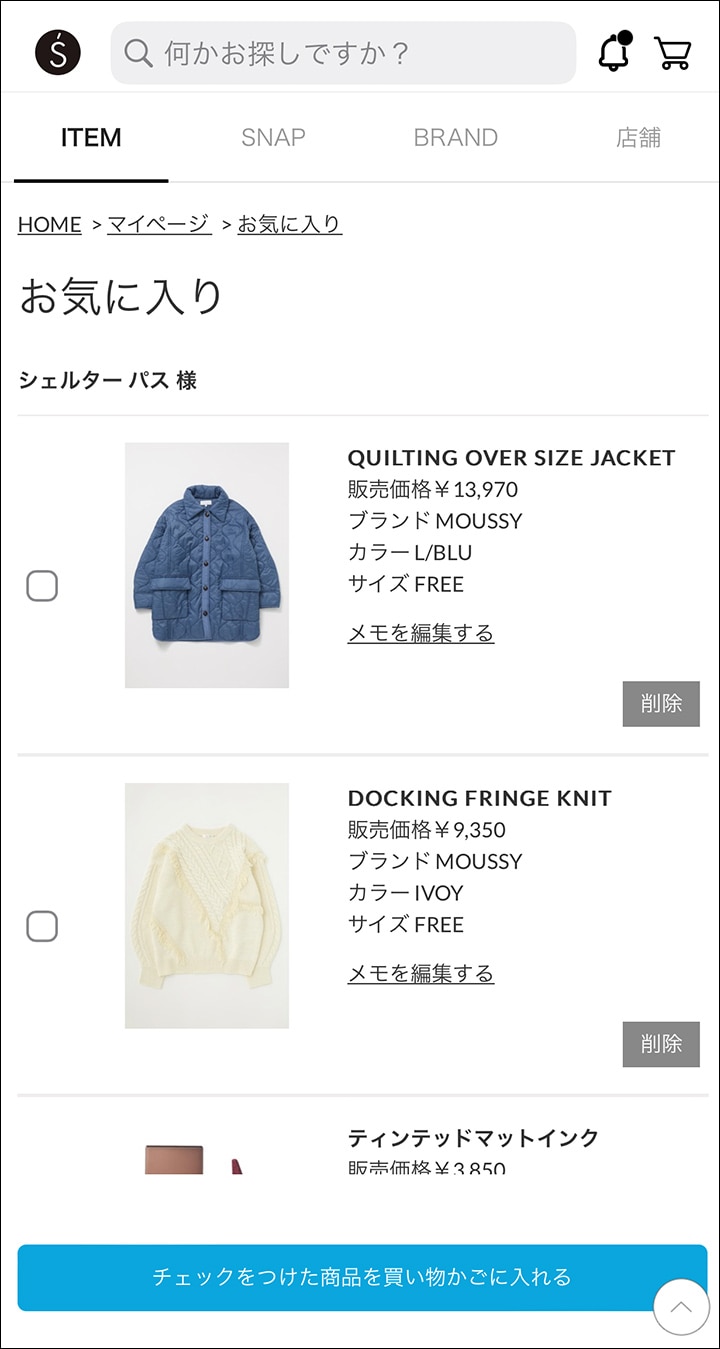
Task: Edit memo for the quilting jacket
Action: (420, 633)
